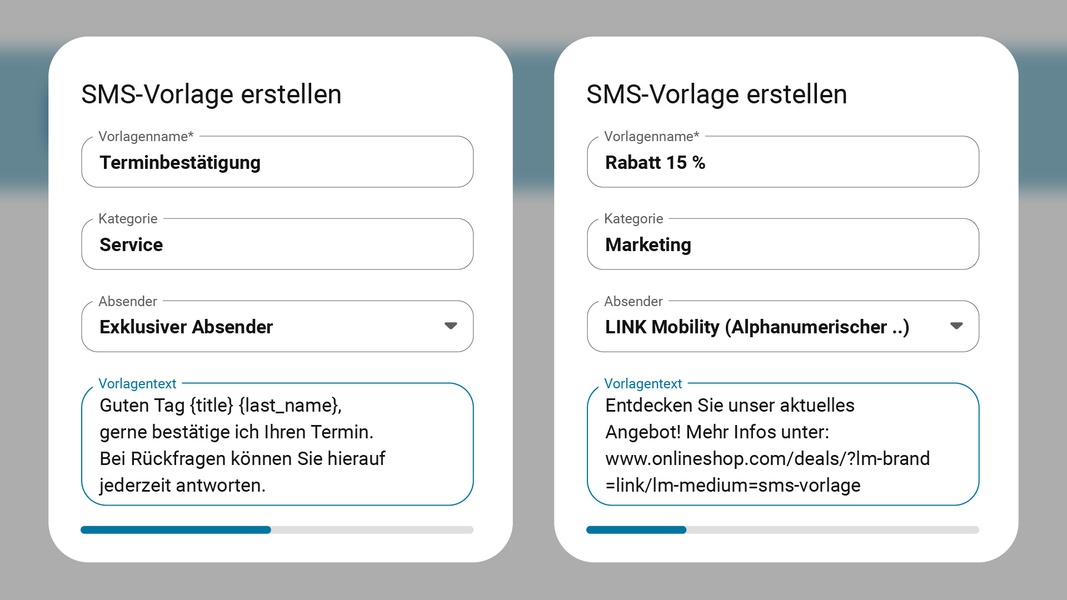Click the right card's character count progress bar
Screen dimensions: 1067x600
783,529
